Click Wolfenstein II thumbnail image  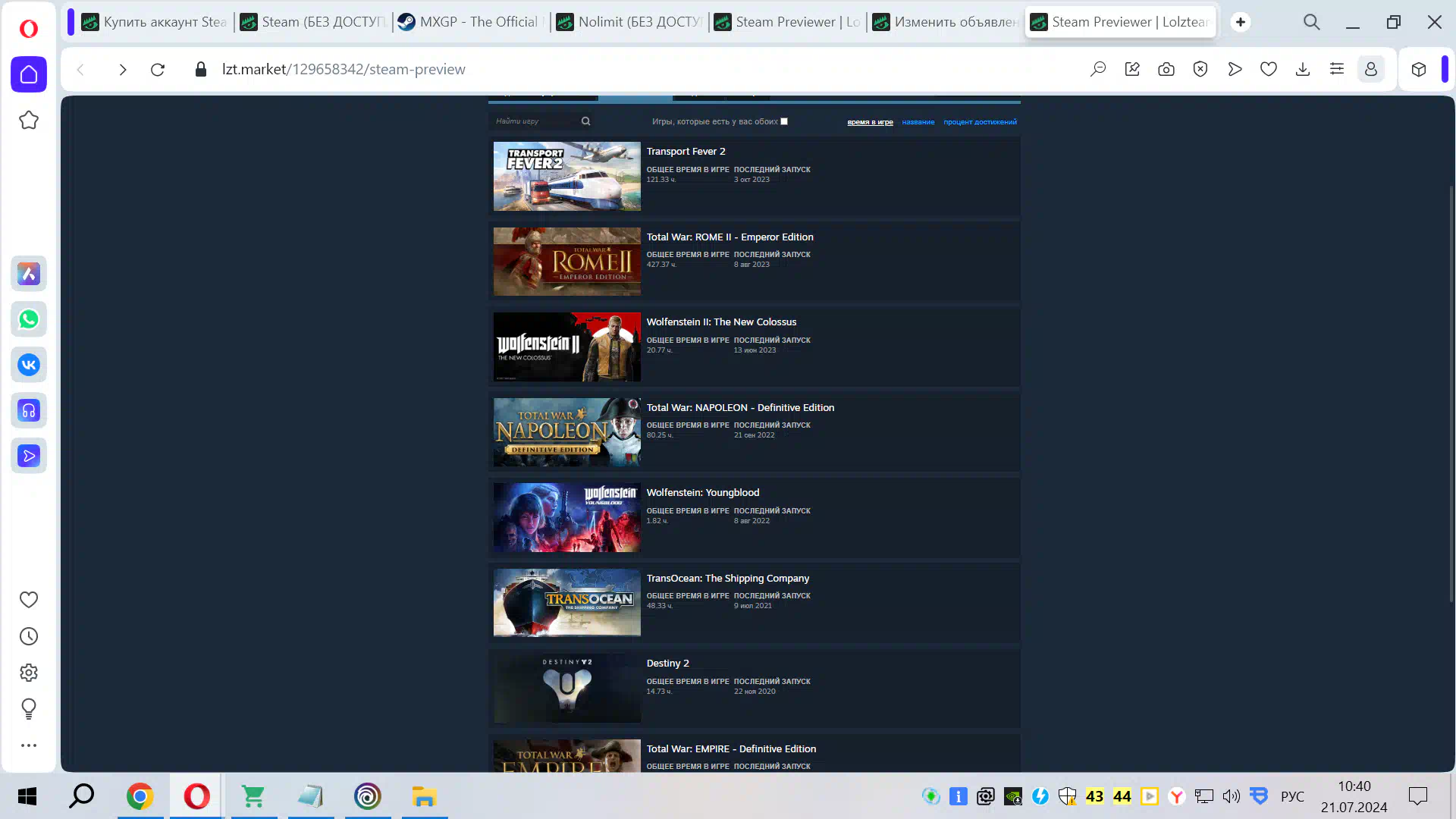click(566, 347)
